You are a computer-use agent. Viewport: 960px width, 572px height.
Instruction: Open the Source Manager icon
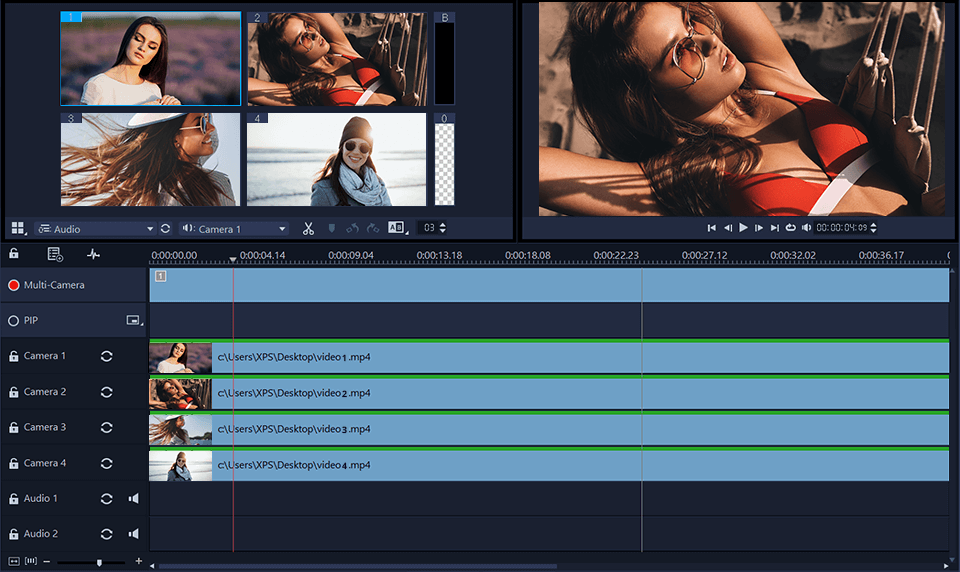coord(55,255)
